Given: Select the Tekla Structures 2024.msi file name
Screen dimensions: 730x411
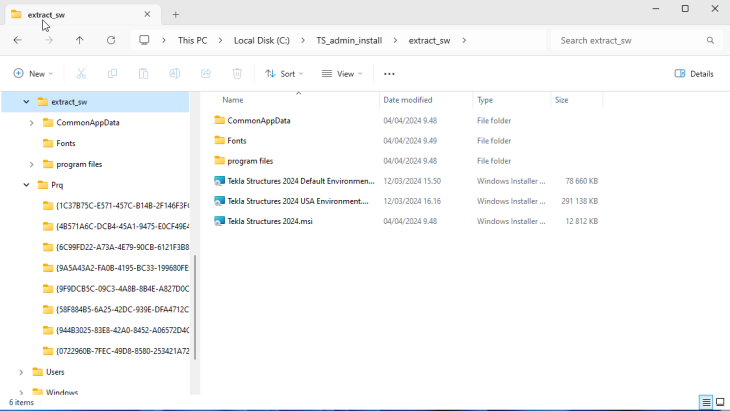Looking at the screenshot, I should tap(270, 221).
